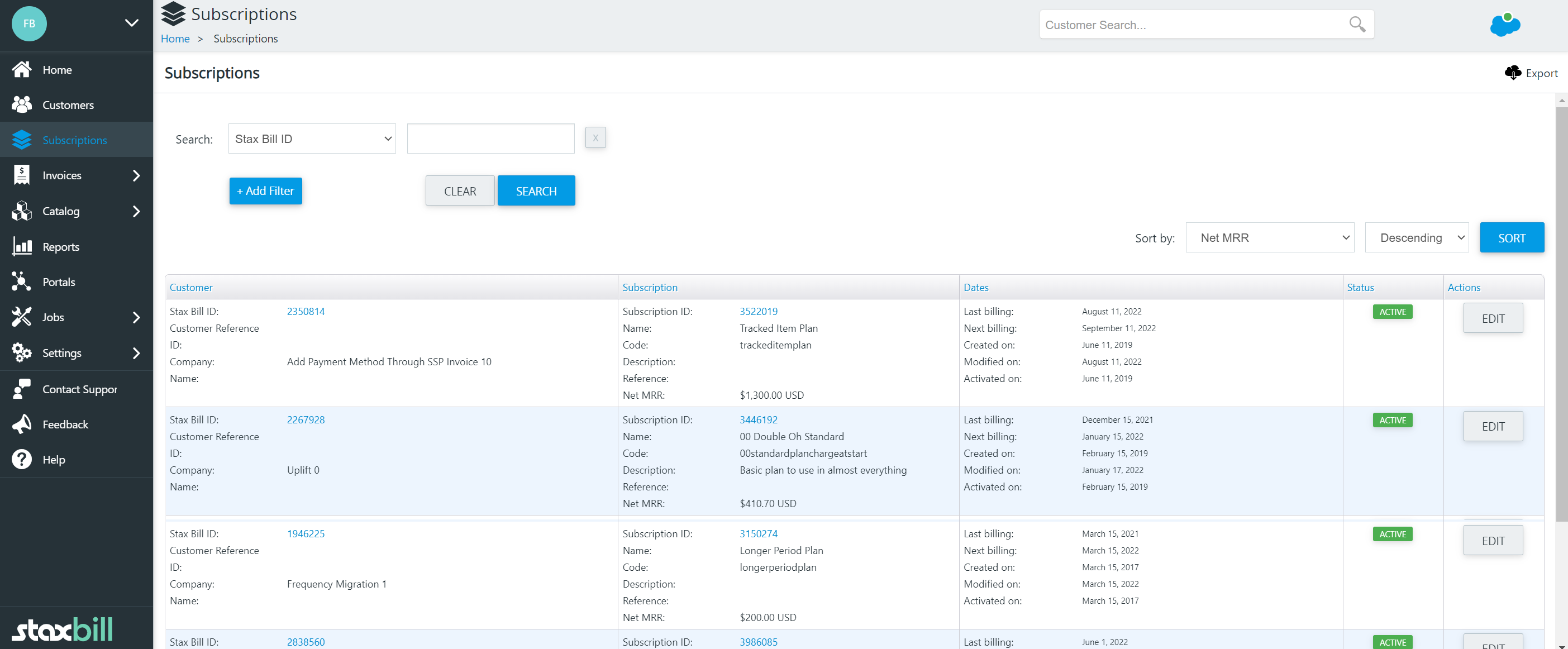The width and height of the screenshot is (1568, 649).
Task: Click the Home breadcrumb link
Action: click(x=175, y=39)
